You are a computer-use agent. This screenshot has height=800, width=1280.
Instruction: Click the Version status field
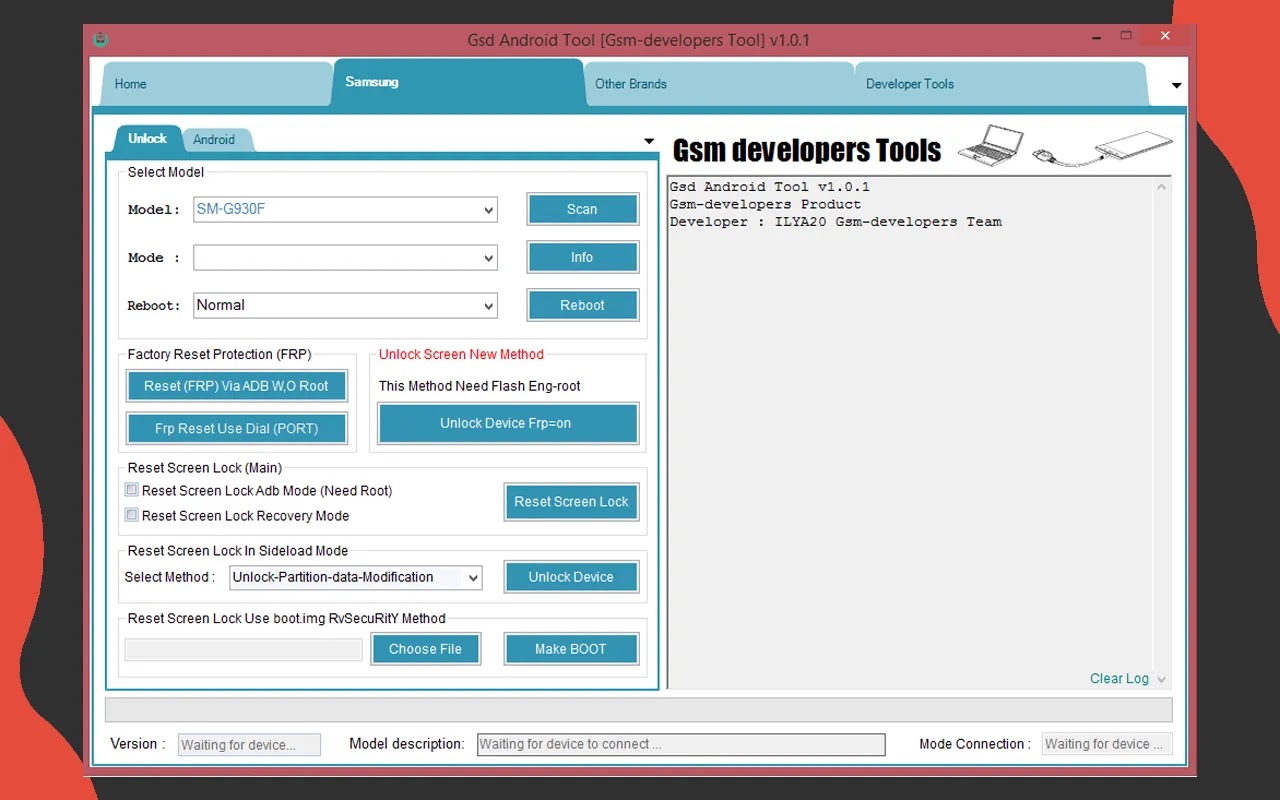click(250, 744)
